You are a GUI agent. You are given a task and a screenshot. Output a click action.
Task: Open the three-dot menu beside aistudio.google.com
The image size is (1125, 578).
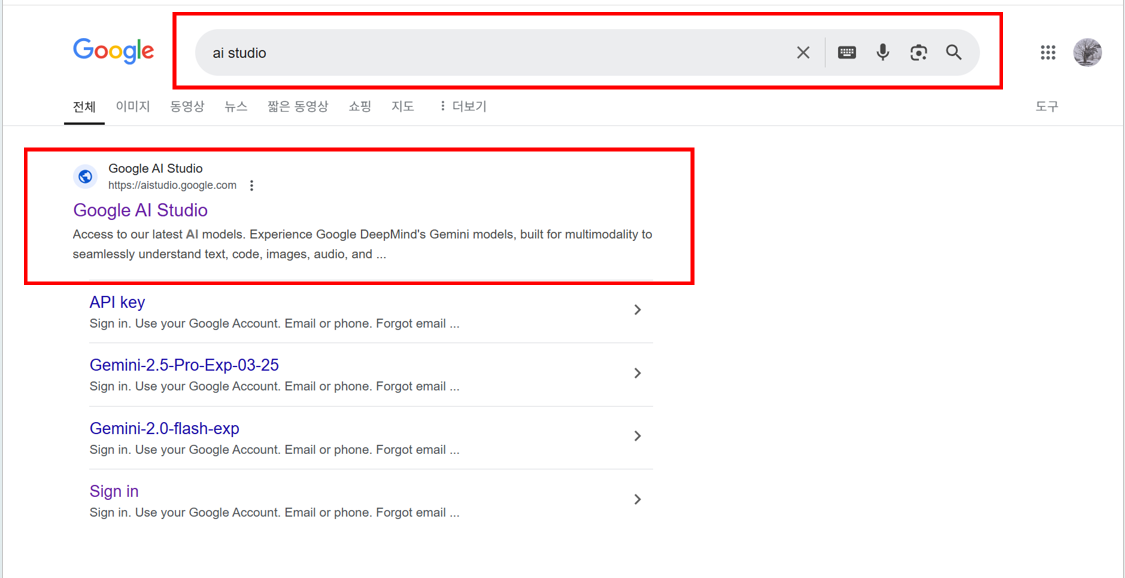point(251,186)
